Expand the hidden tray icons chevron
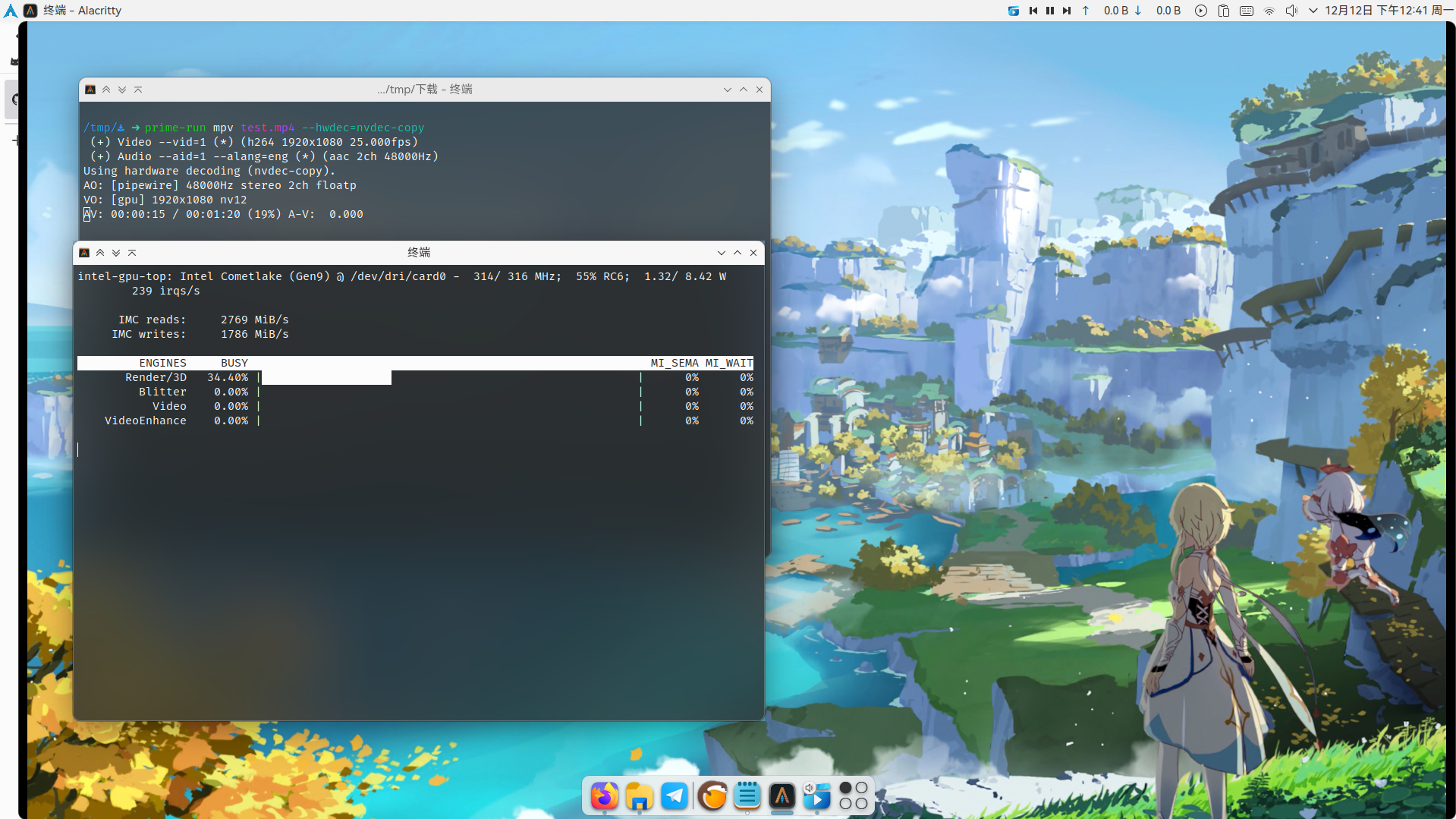Screen dimensions: 1456x819 tap(1313, 11)
